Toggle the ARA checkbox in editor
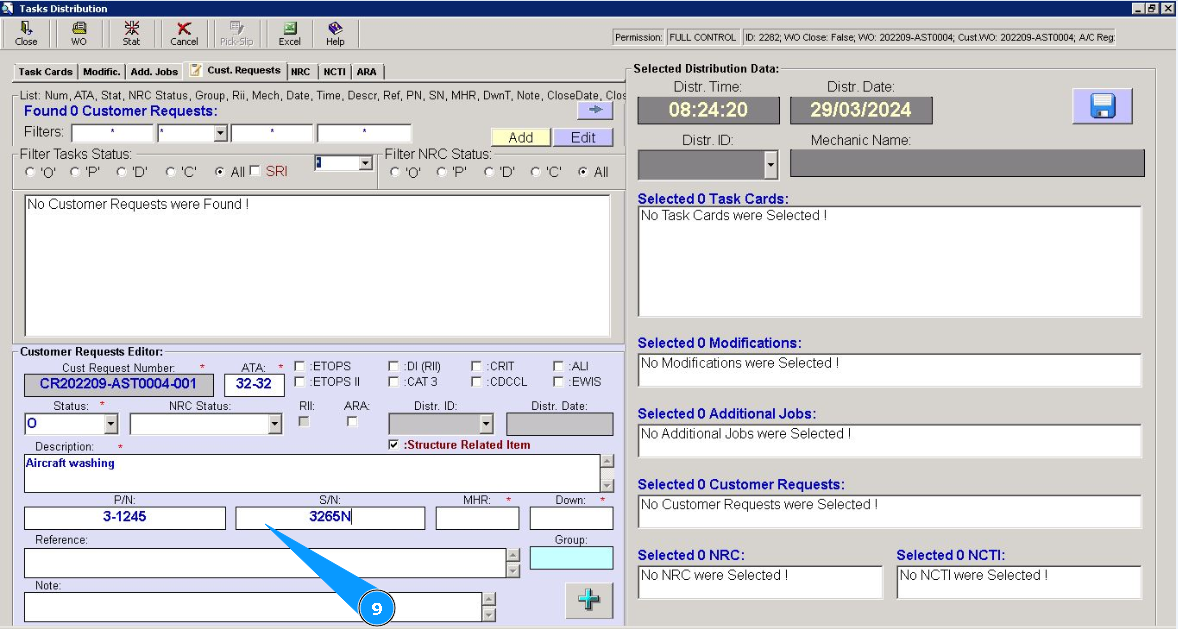Viewport: 1178px width, 629px height. (352, 422)
